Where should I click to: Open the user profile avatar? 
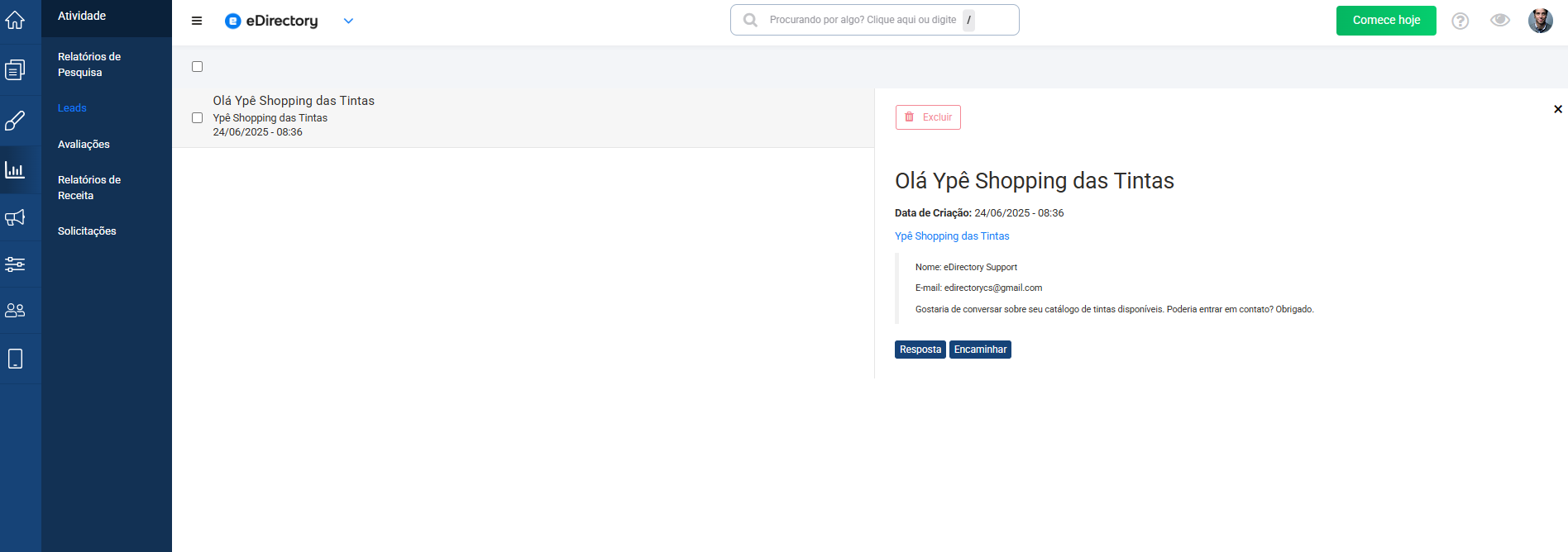click(1541, 21)
